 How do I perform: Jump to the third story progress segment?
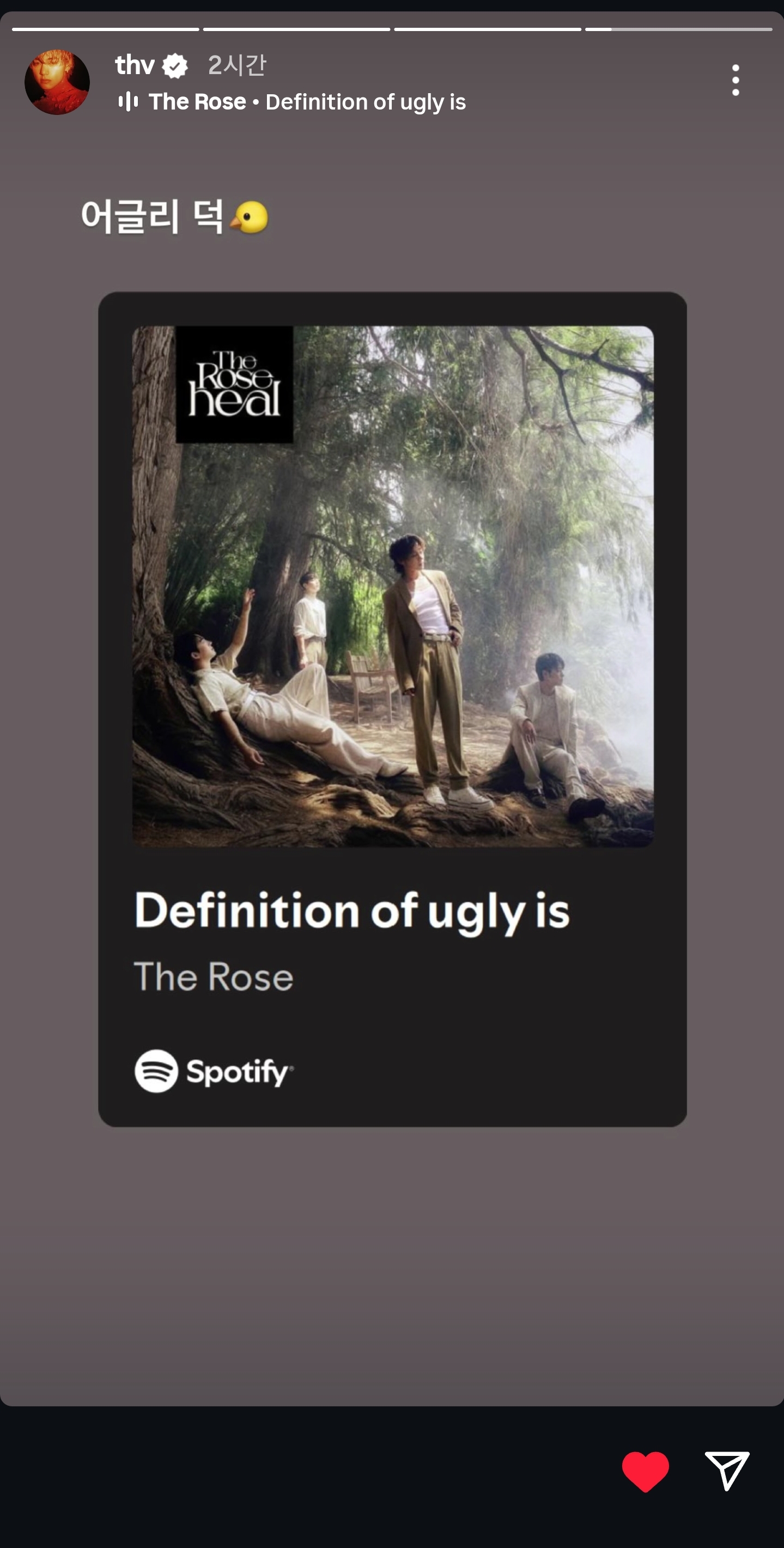[487, 29]
